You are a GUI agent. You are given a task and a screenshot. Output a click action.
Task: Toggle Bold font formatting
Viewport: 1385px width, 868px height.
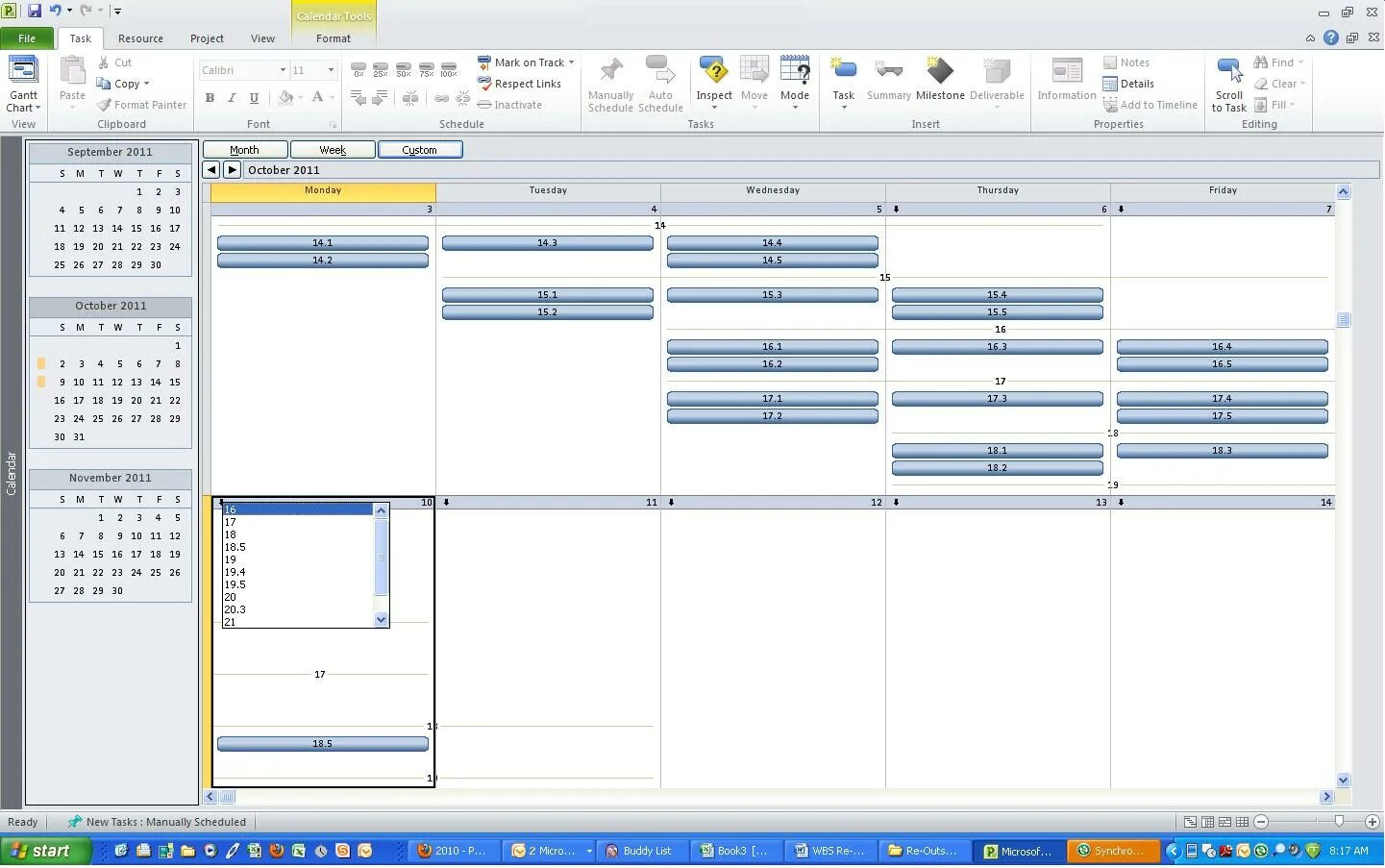(210, 97)
